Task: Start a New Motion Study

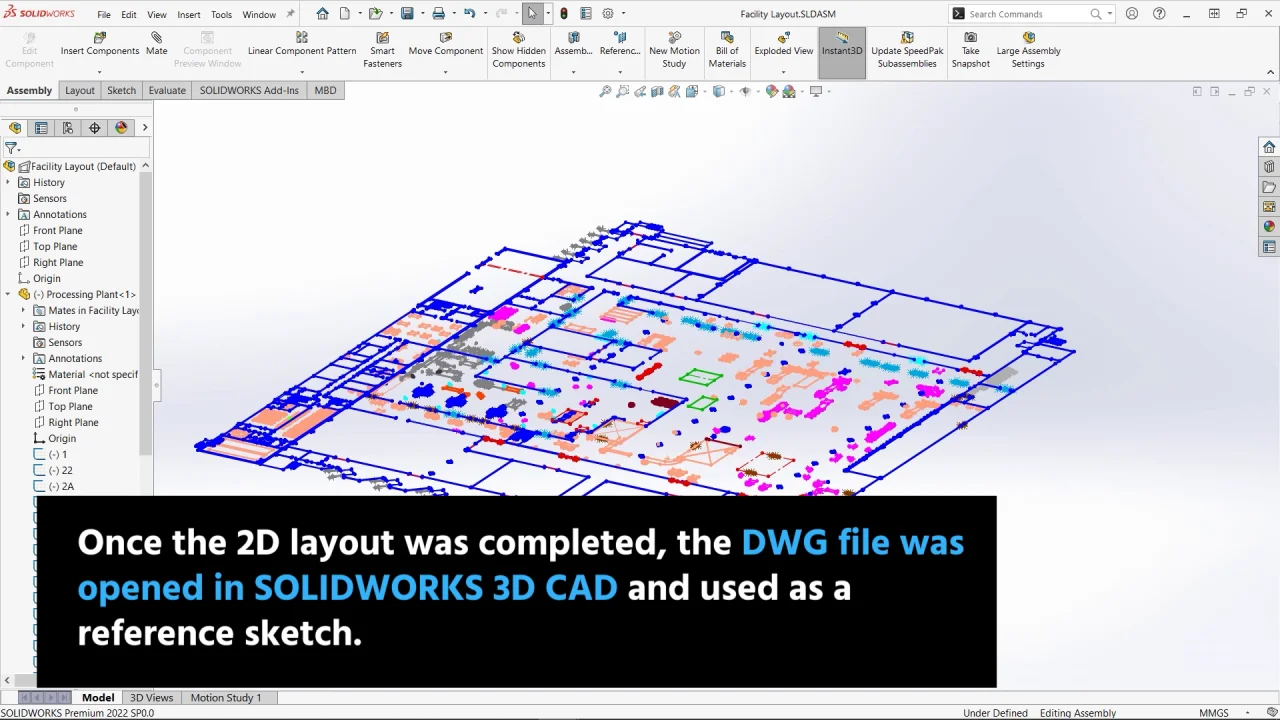Action: 674,50
